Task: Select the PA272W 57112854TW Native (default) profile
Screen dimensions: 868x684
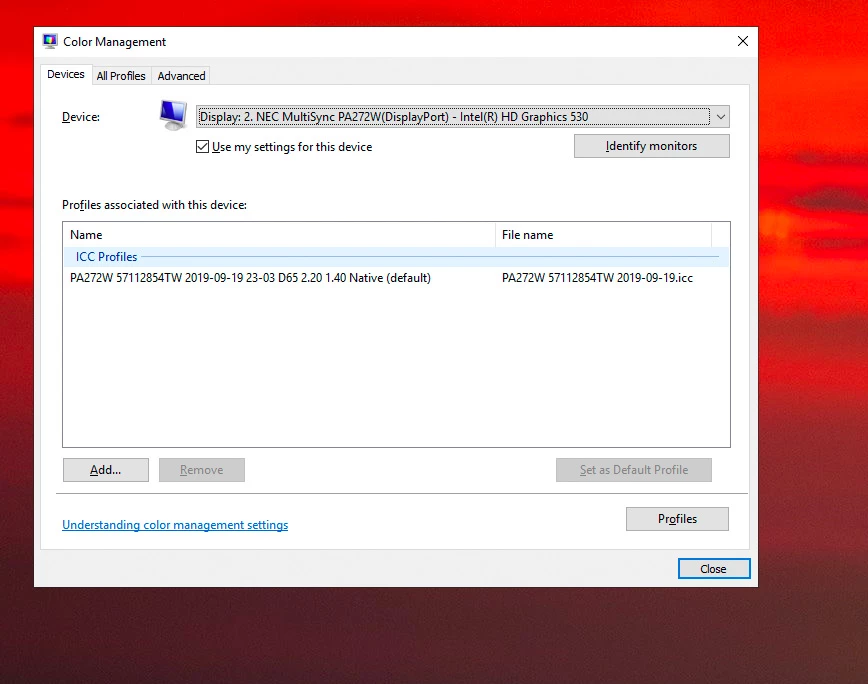Action: click(250, 278)
